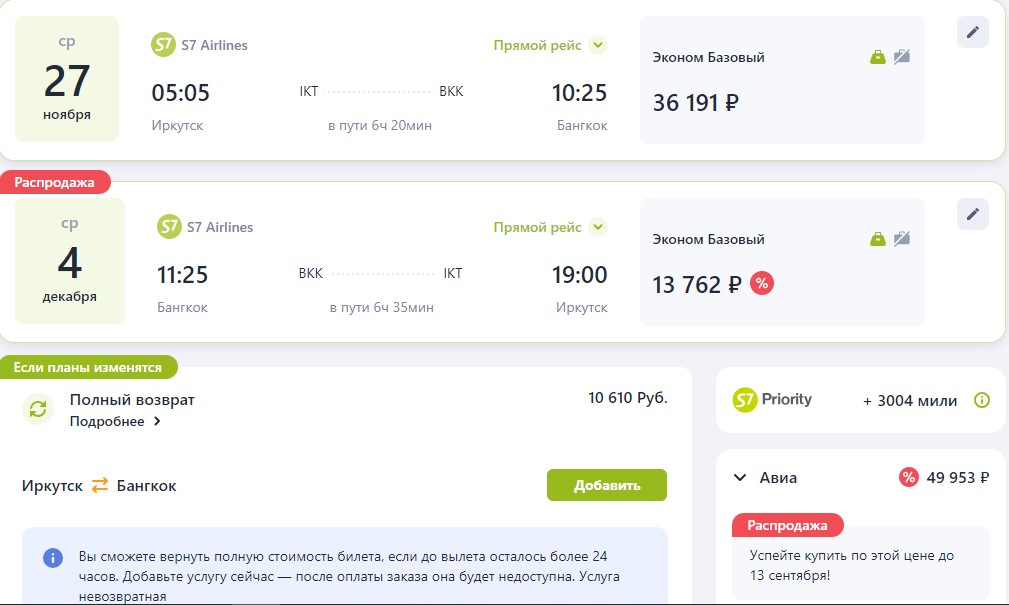This screenshot has height=605, width=1009.
Task: Click the refresh icon beside Полный возврат
Action: (38, 409)
